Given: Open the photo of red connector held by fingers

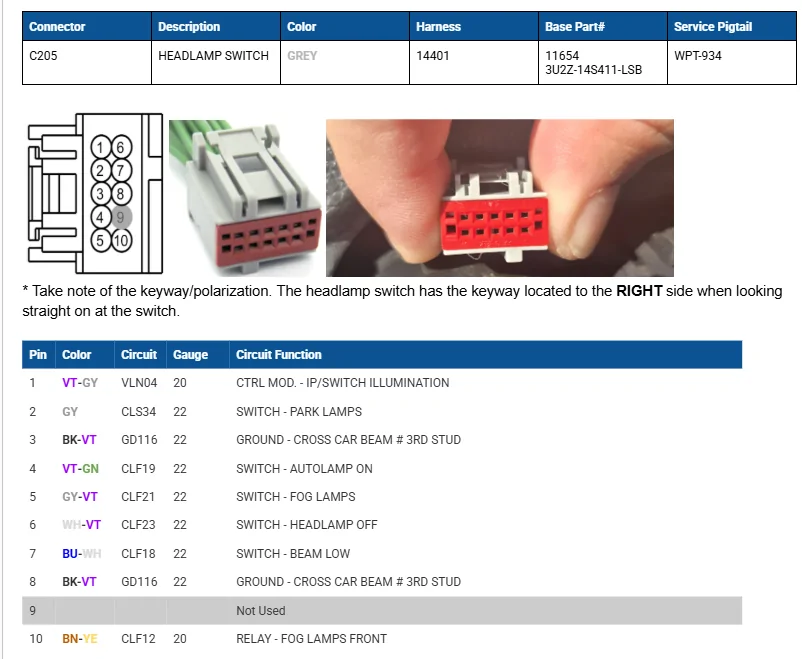Looking at the screenshot, I should point(500,198).
